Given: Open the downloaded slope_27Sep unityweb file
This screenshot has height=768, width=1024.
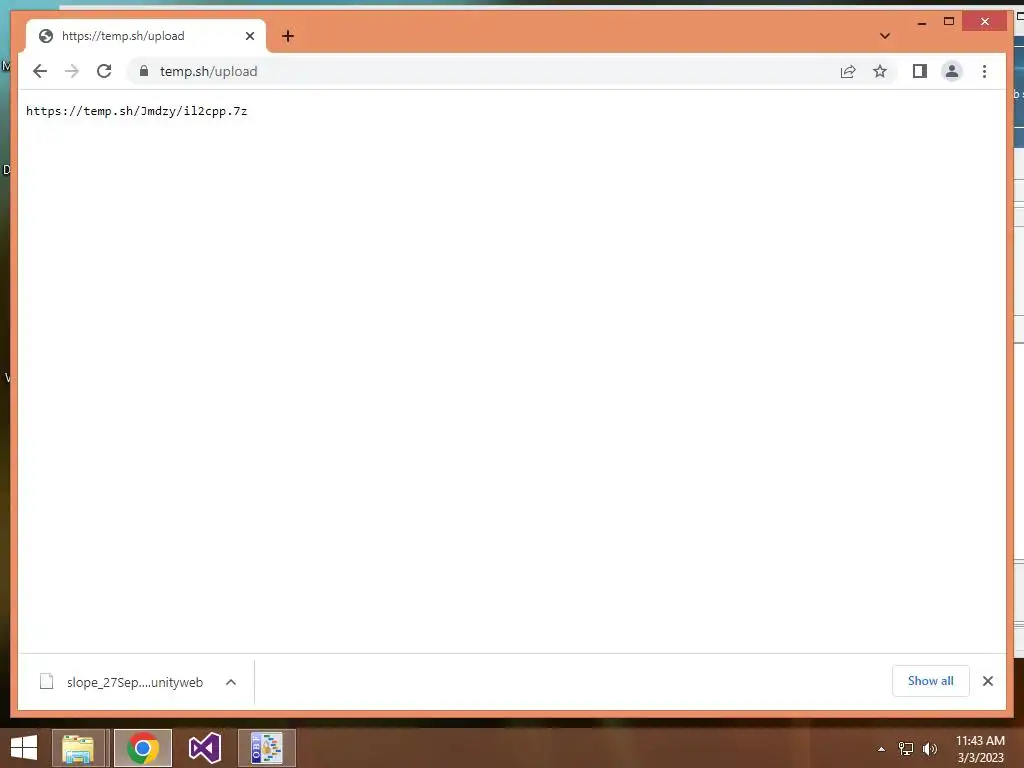Looking at the screenshot, I should [x=121, y=682].
